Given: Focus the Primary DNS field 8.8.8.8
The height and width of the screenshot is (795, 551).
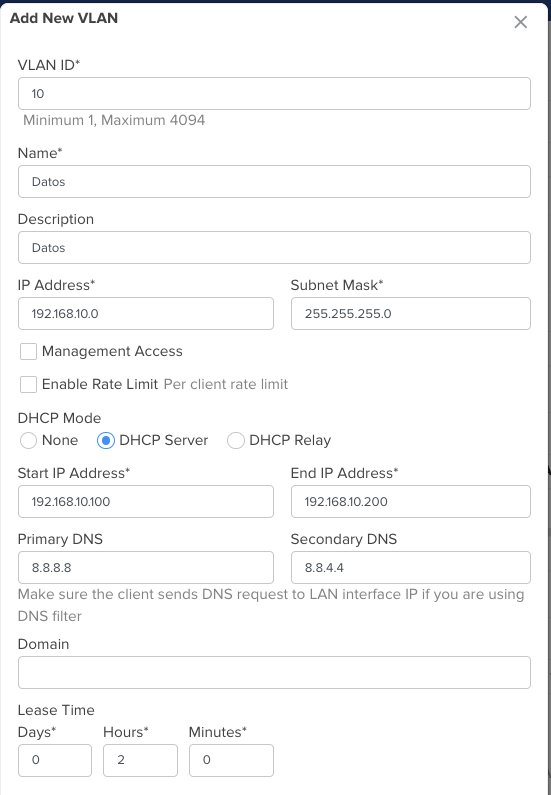Looking at the screenshot, I should [146, 567].
